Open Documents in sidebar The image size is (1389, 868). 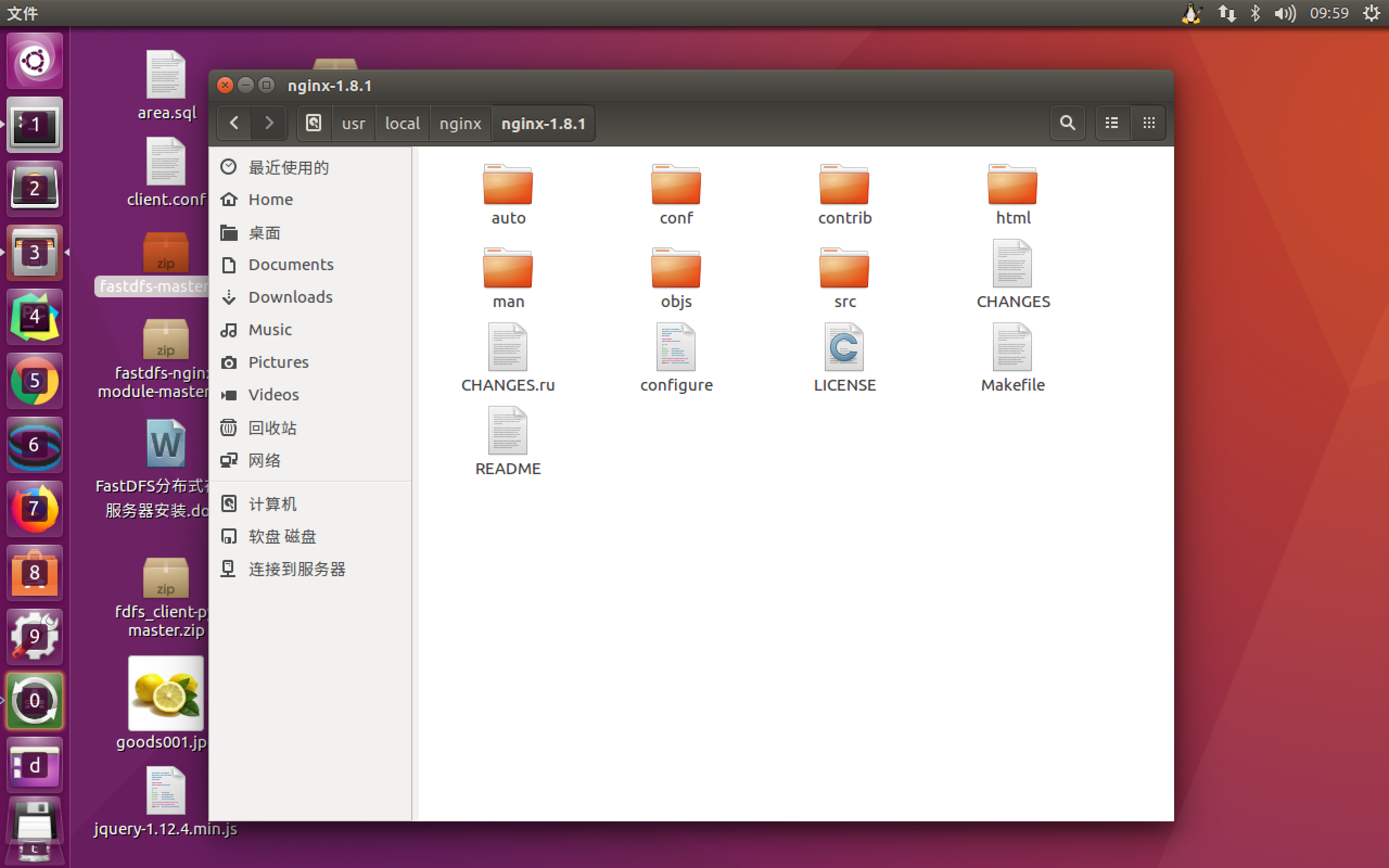pos(310,265)
